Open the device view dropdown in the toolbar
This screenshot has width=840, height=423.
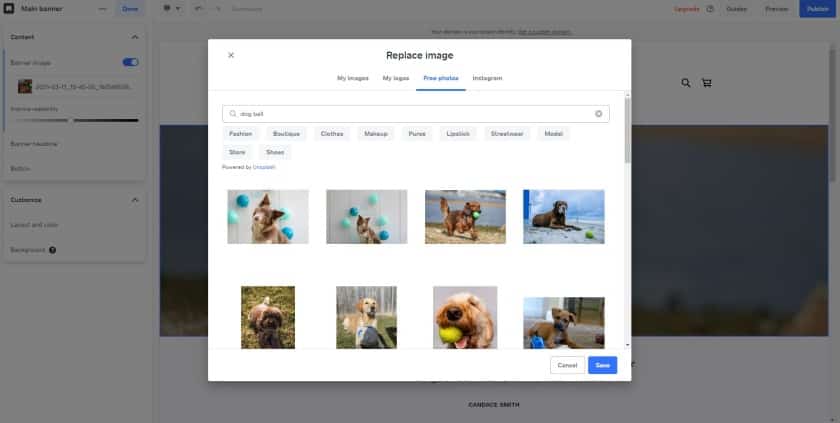click(x=171, y=9)
